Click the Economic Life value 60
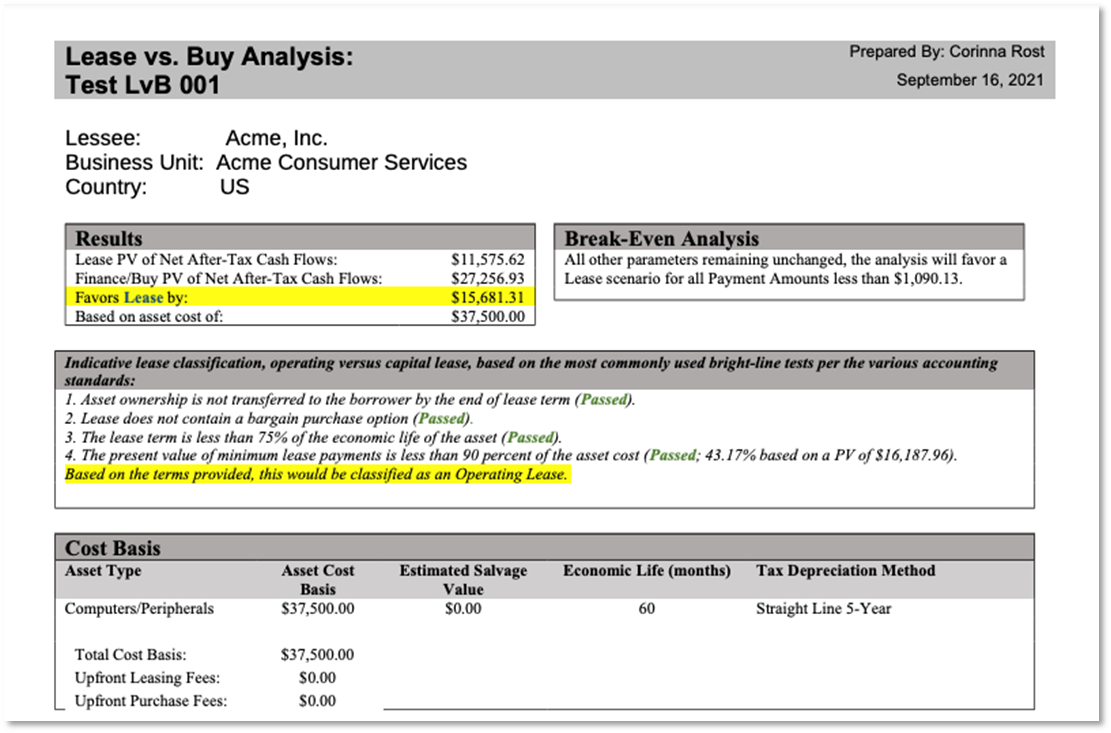The height and width of the screenshot is (733, 1111). (646, 609)
